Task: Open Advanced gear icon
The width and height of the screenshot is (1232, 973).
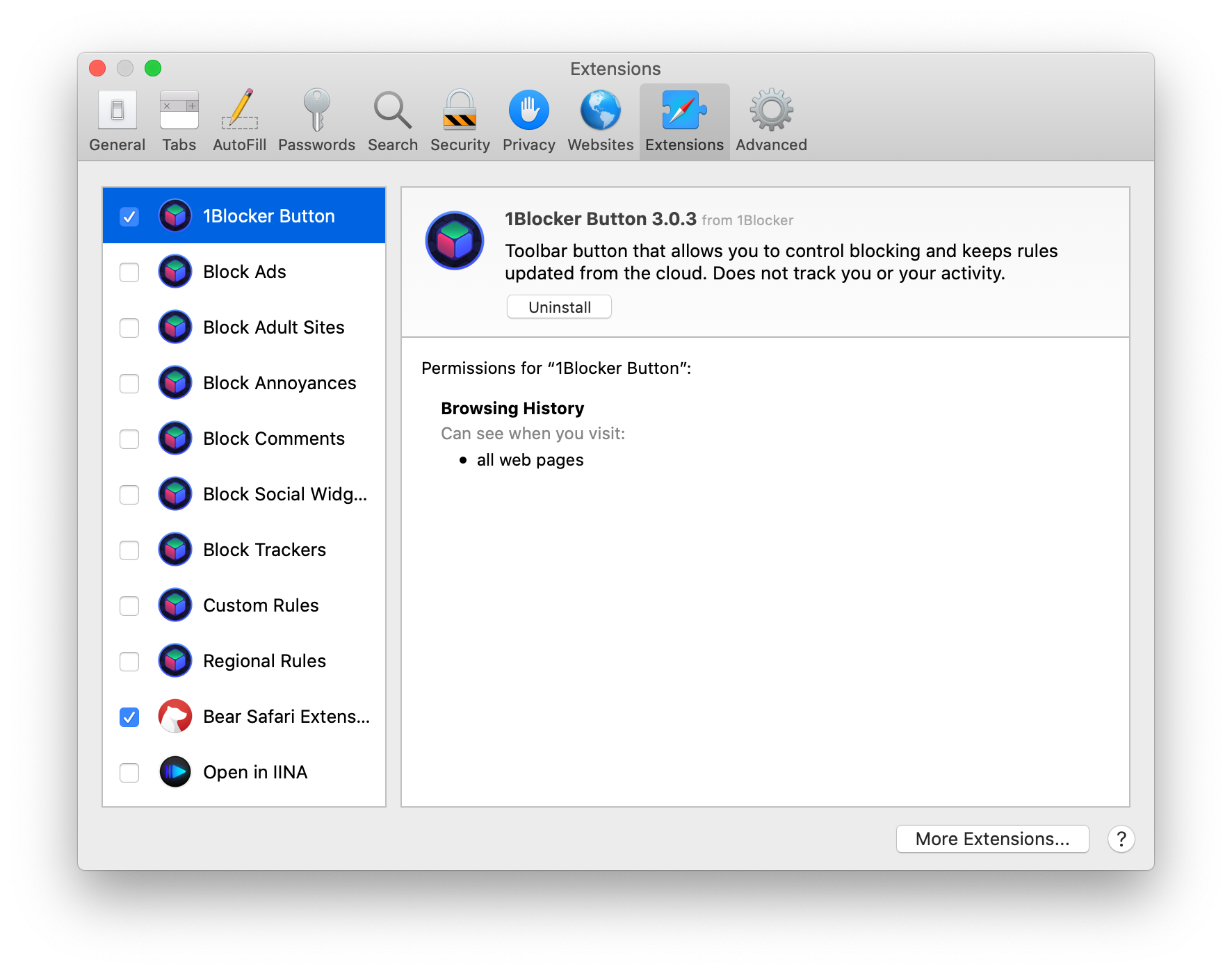Action: click(772, 110)
